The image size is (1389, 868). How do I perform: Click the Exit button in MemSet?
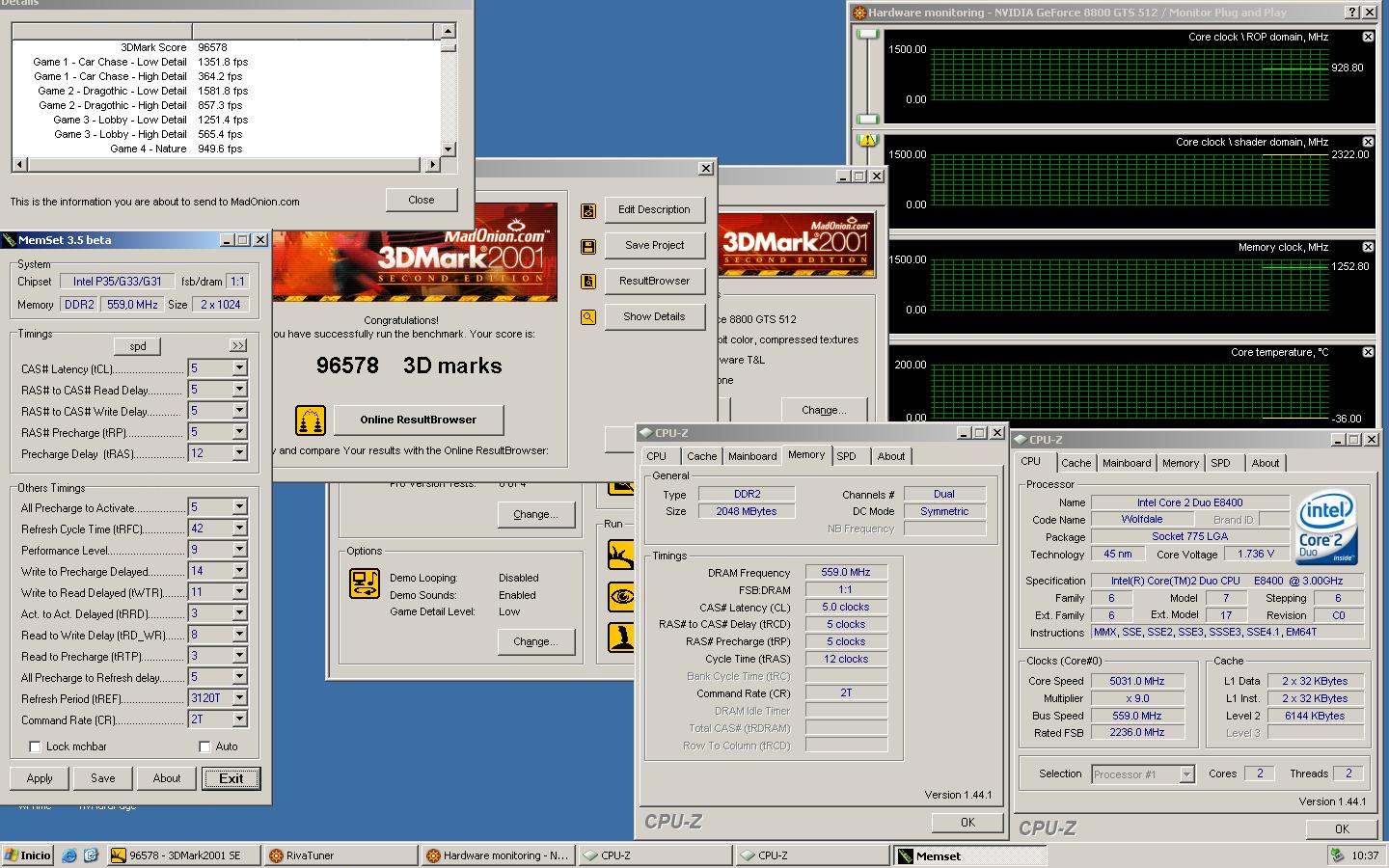[x=231, y=778]
